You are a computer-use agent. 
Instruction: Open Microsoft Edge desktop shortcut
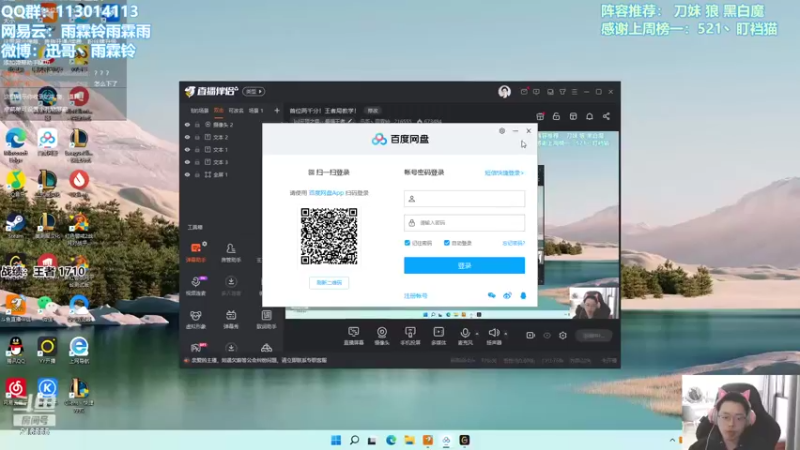click(16, 144)
